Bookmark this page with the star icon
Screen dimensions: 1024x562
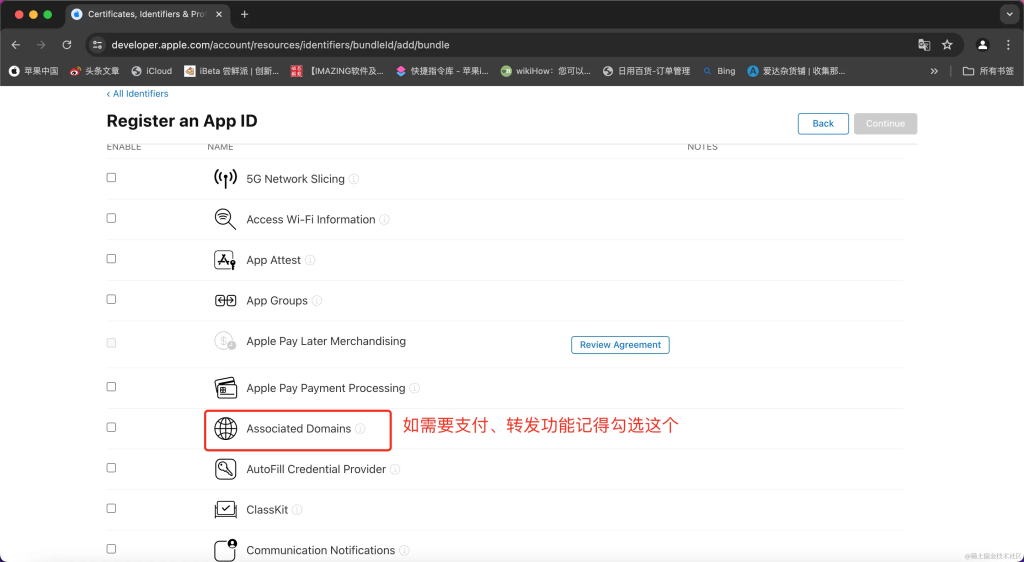point(947,45)
